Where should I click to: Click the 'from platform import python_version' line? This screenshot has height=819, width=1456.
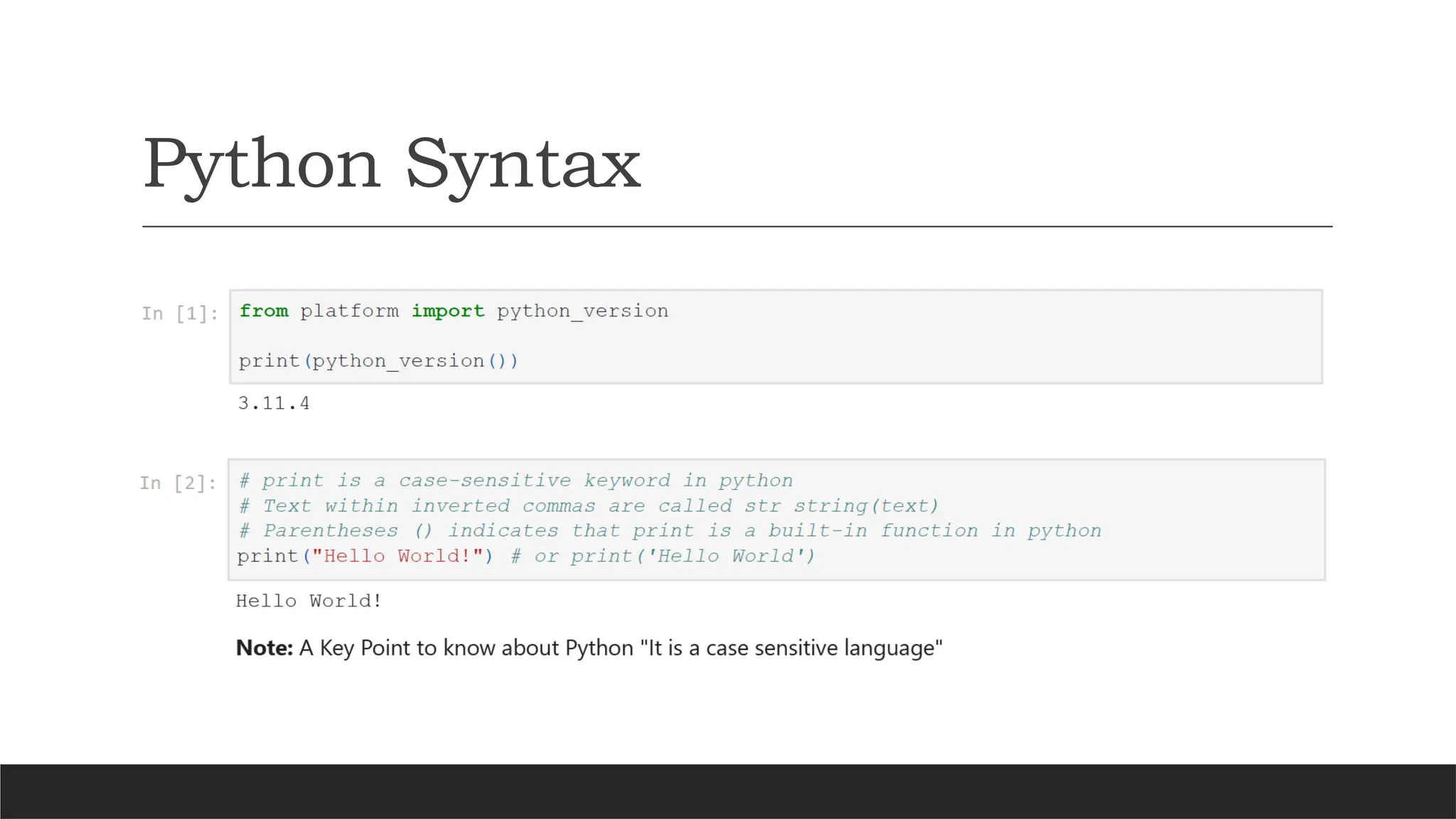[454, 311]
